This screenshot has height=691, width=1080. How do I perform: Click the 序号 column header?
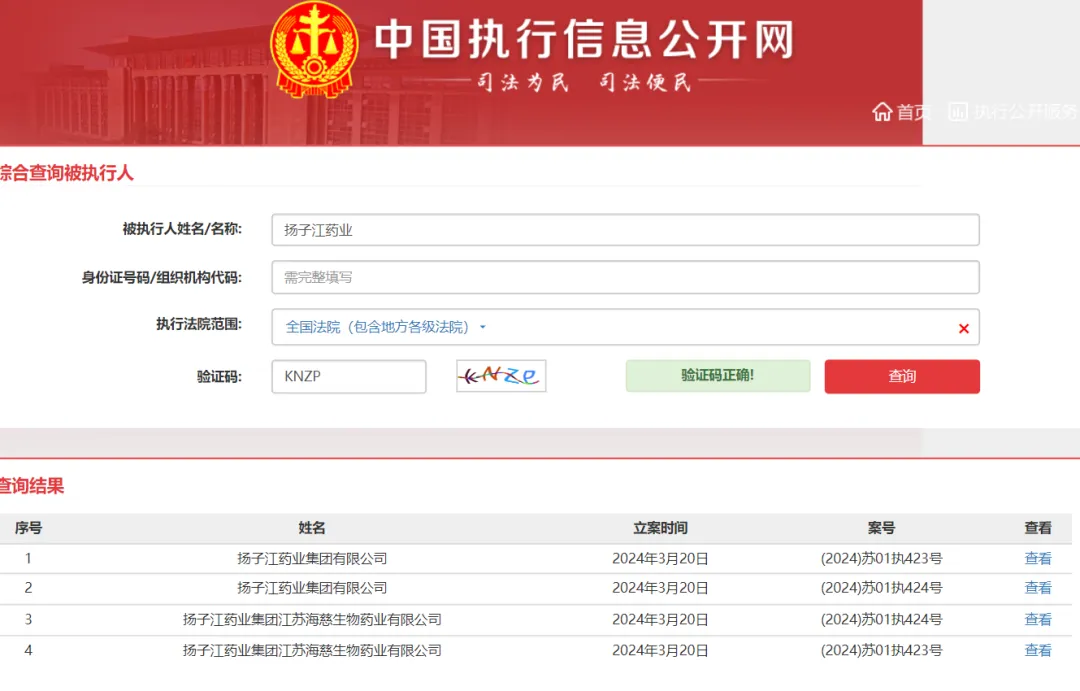(x=28, y=528)
